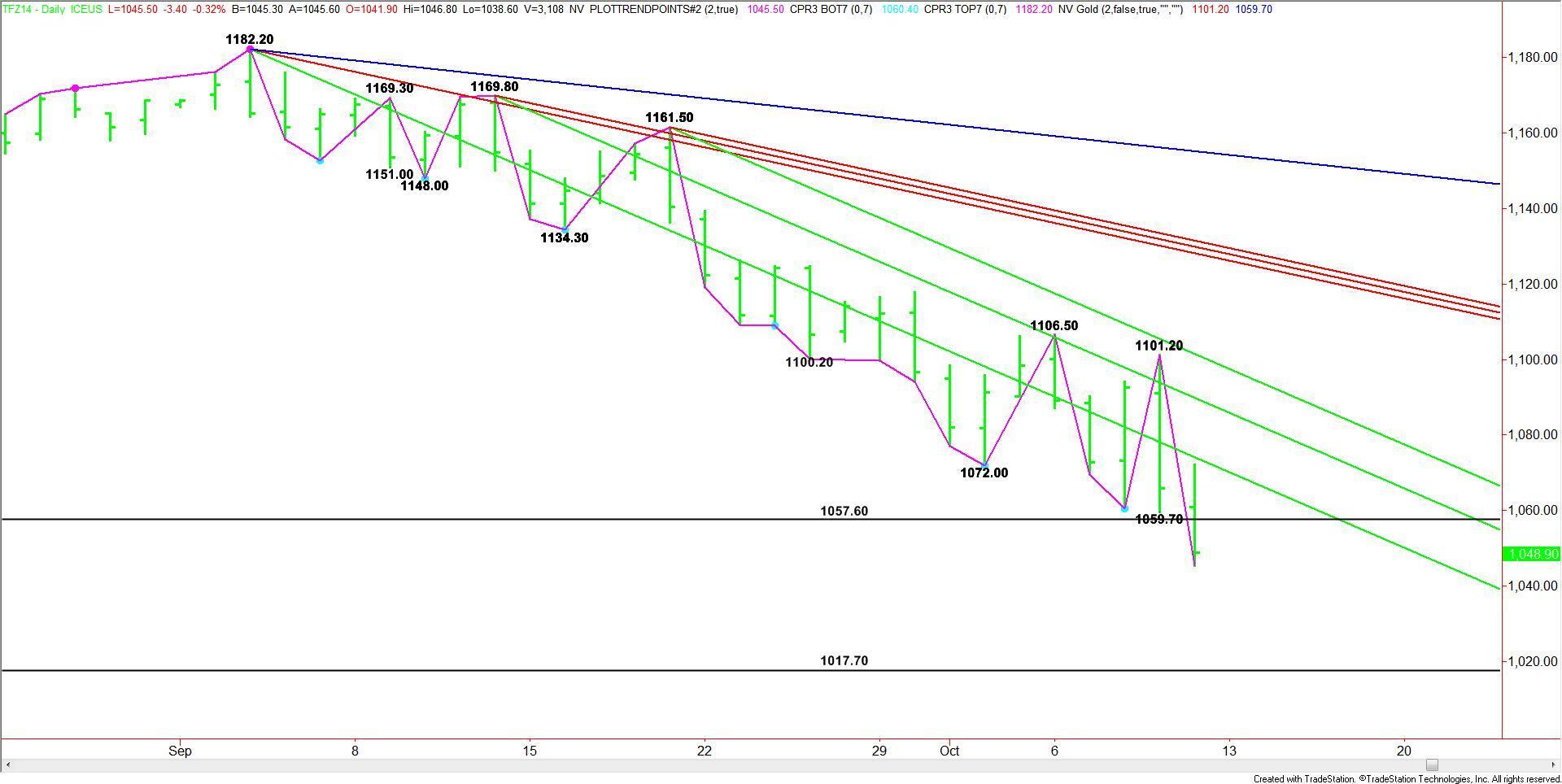Click cyan marker beside the 1100.20 low

click(x=774, y=325)
